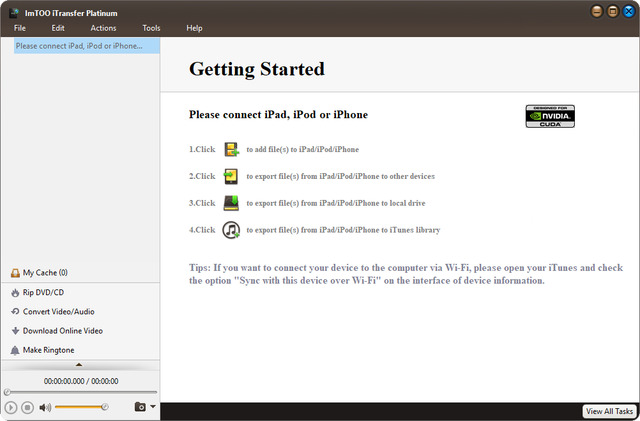Open the Tools menu
The height and width of the screenshot is (421, 640).
coord(151,28)
